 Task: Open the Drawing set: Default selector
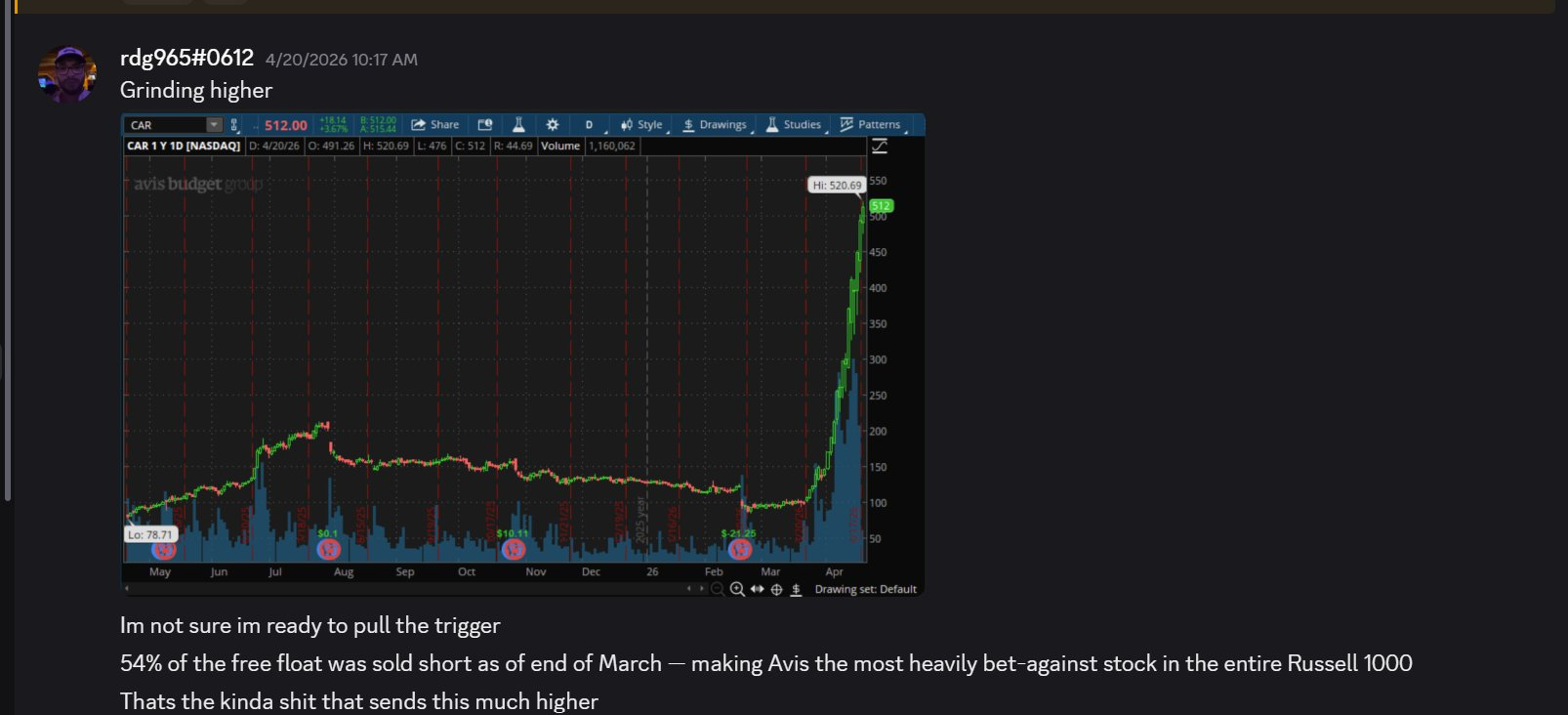[865, 589]
